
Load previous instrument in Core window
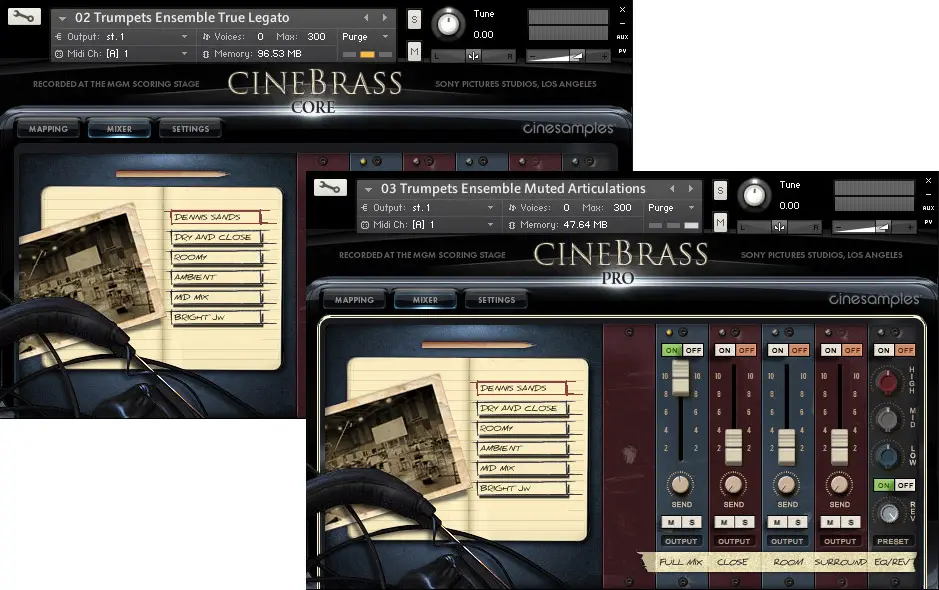pos(366,17)
